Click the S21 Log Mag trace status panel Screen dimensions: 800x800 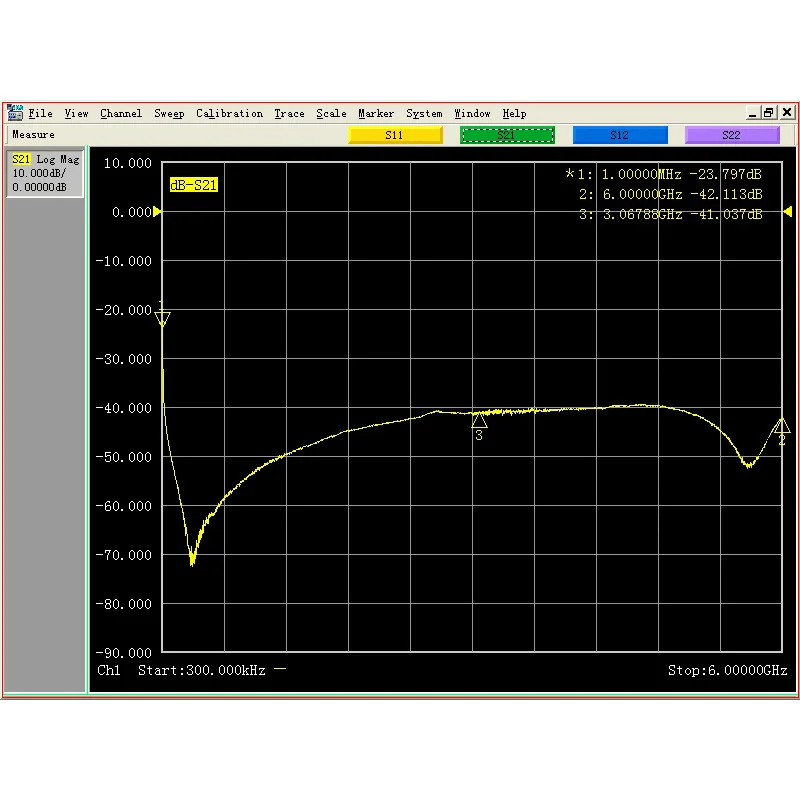[x=45, y=173]
